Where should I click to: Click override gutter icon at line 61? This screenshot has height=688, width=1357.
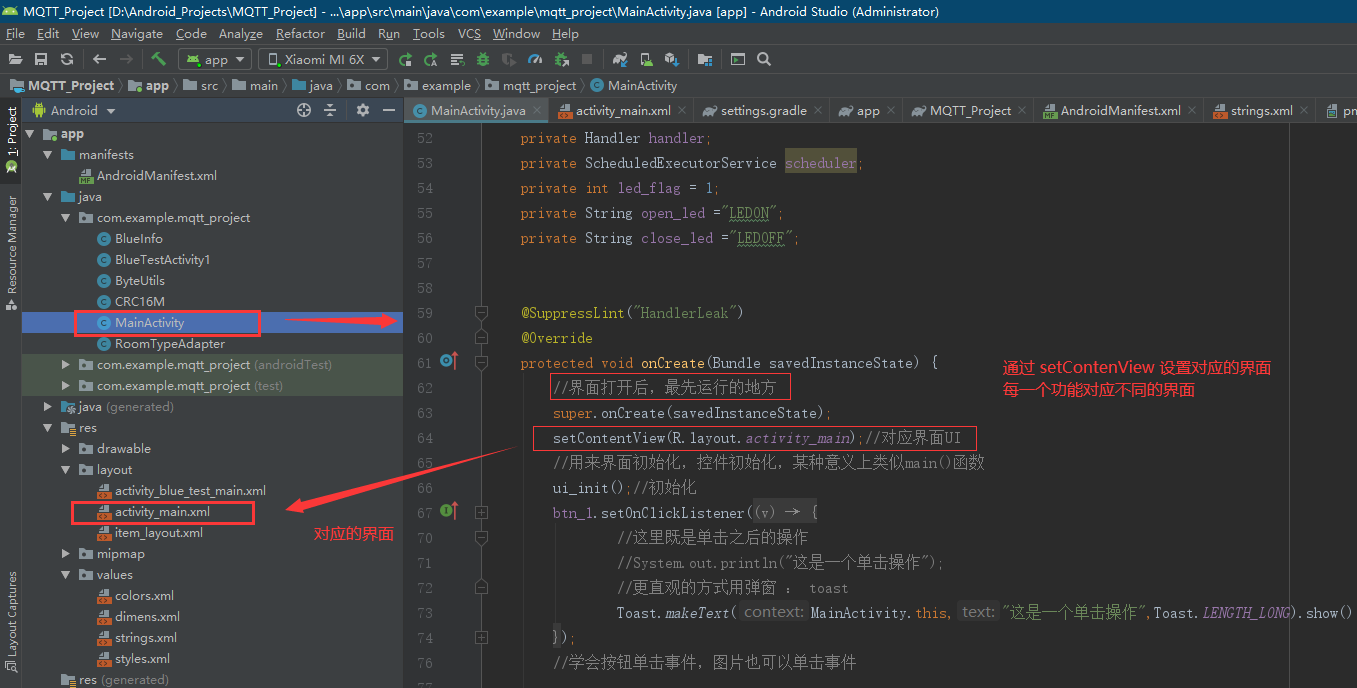(x=449, y=361)
